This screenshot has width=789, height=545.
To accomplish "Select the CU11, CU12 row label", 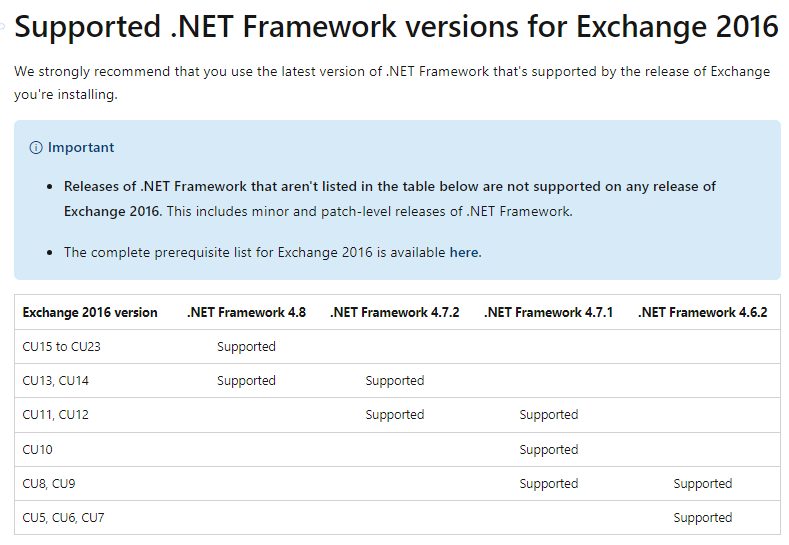I will [55, 415].
